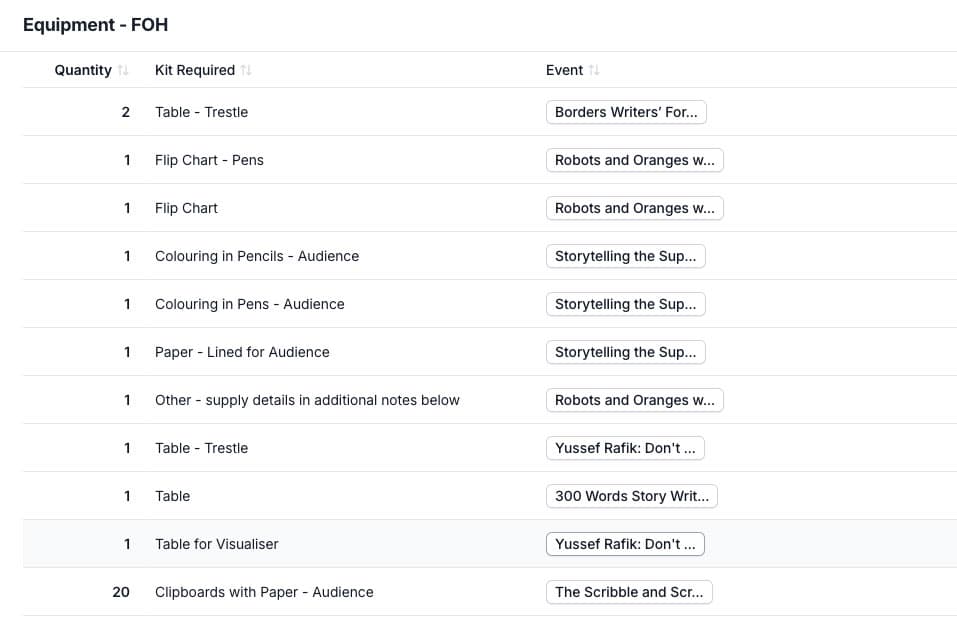Select Table - Trestle text with quantity 1
This screenshot has width=957, height=620.
coord(201,448)
